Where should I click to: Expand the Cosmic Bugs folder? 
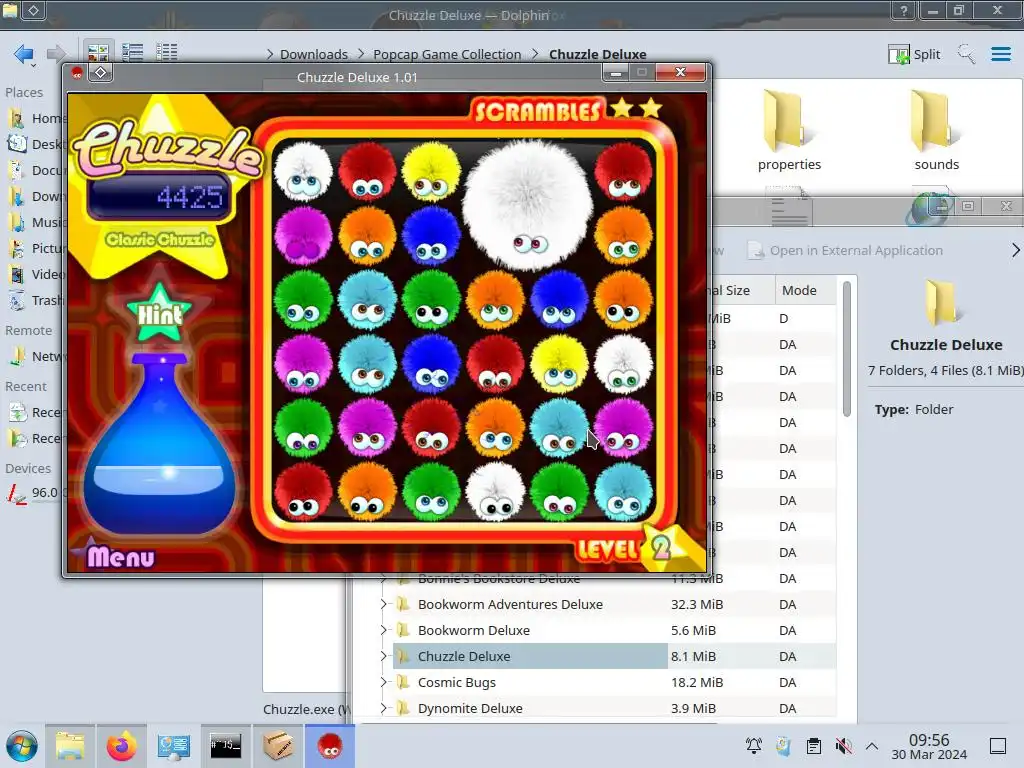click(x=383, y=682)
